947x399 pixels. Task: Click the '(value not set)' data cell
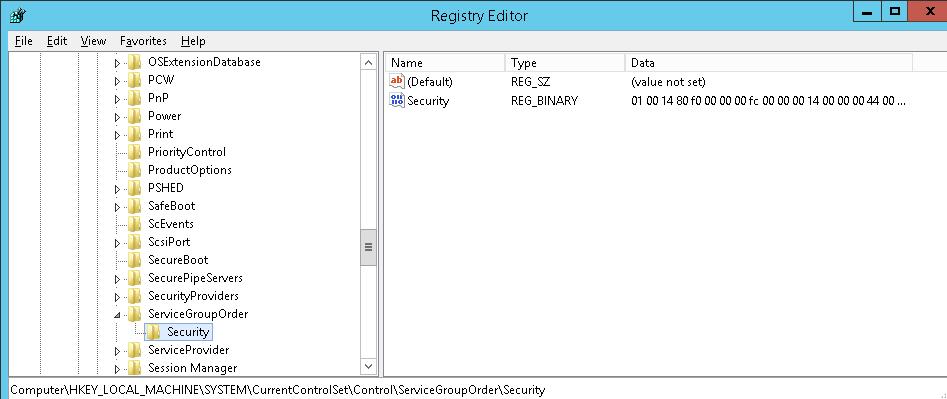pos(668,82)
